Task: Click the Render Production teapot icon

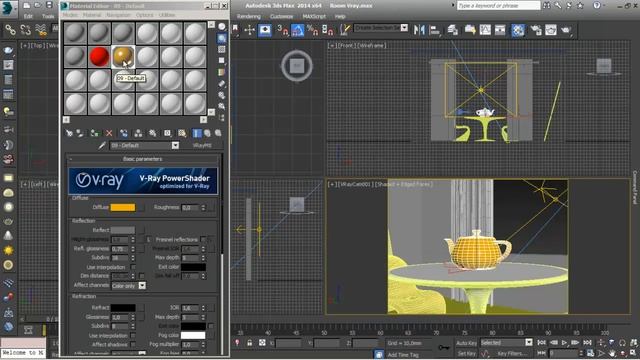Action: point(566,30)
